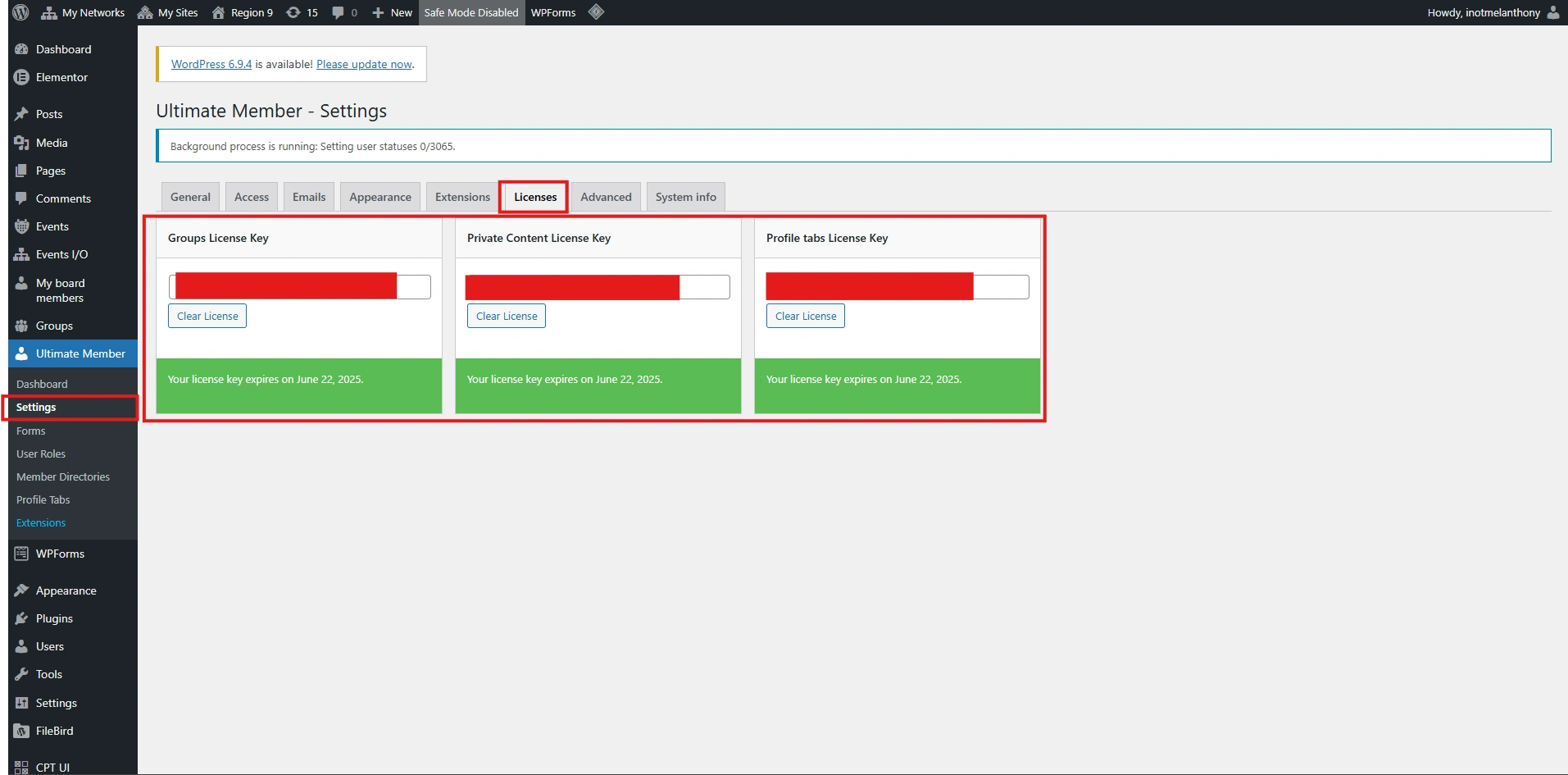This screenshot has width=1568, height=775.
Task: Click the diamond icon next to WPForms
Action: point(596,12)
